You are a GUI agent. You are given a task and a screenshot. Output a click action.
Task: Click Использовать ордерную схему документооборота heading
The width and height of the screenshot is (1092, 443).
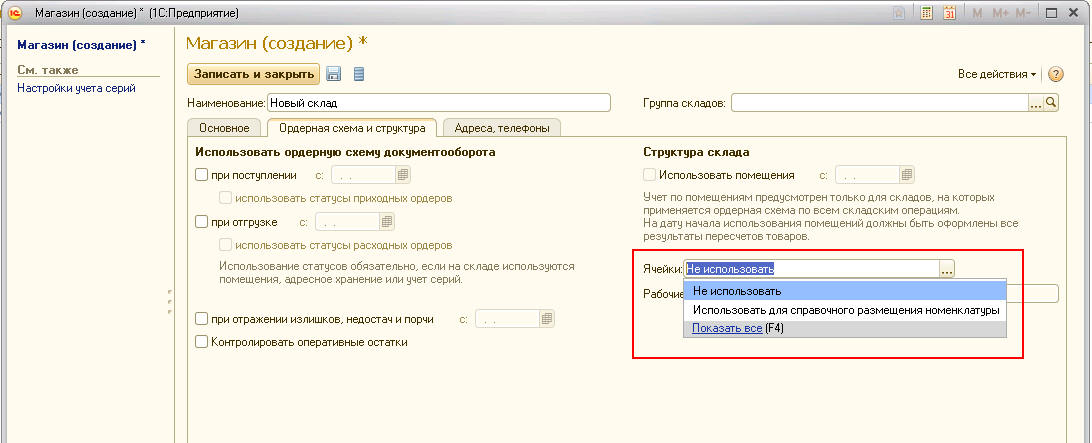(345, 152)
